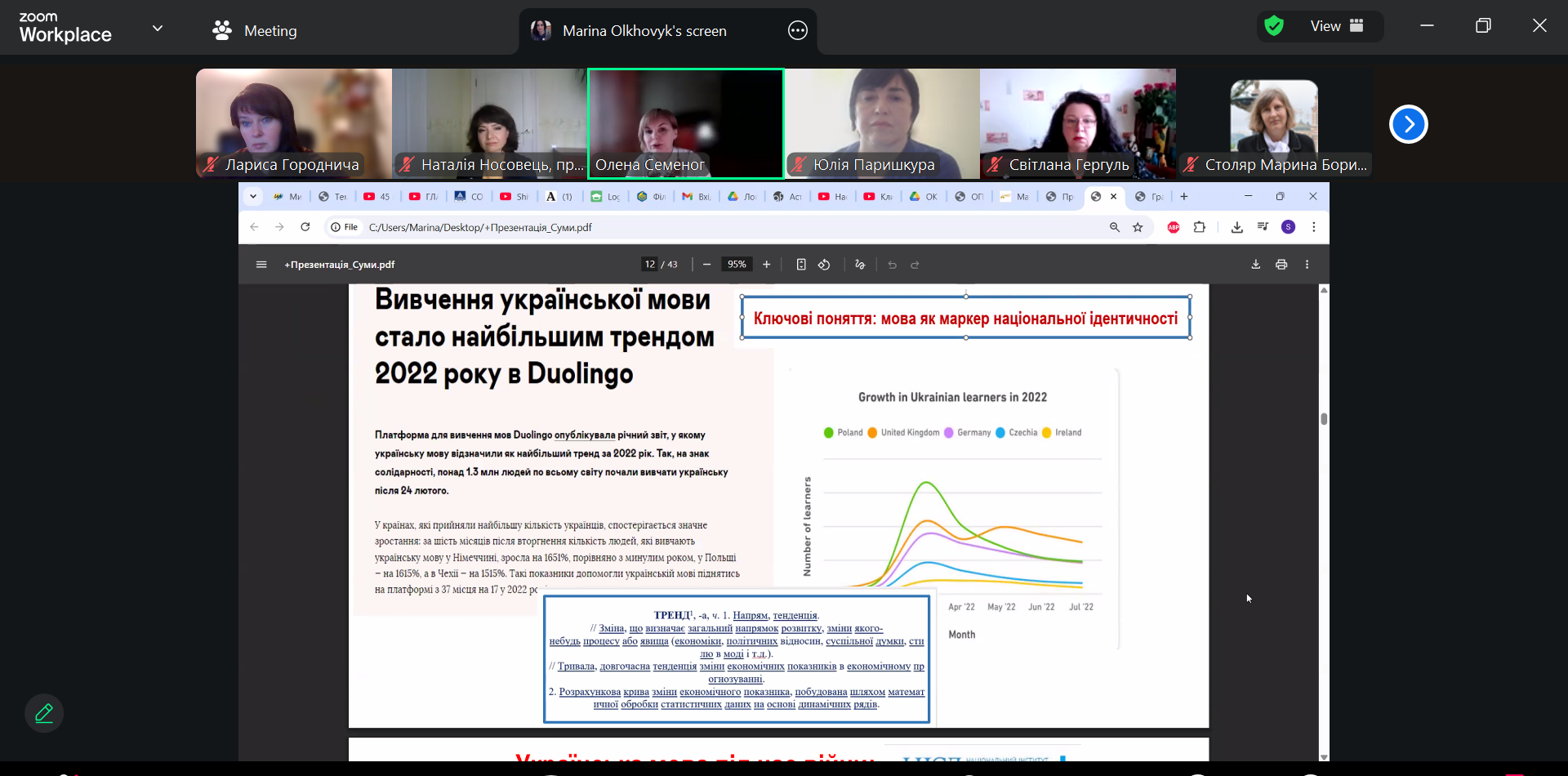The height and width of the screenshot is (776, 1568).
Task: Rotate the PDF page counterclockwise
Action: pyautogui.click(x=824, y=265)
